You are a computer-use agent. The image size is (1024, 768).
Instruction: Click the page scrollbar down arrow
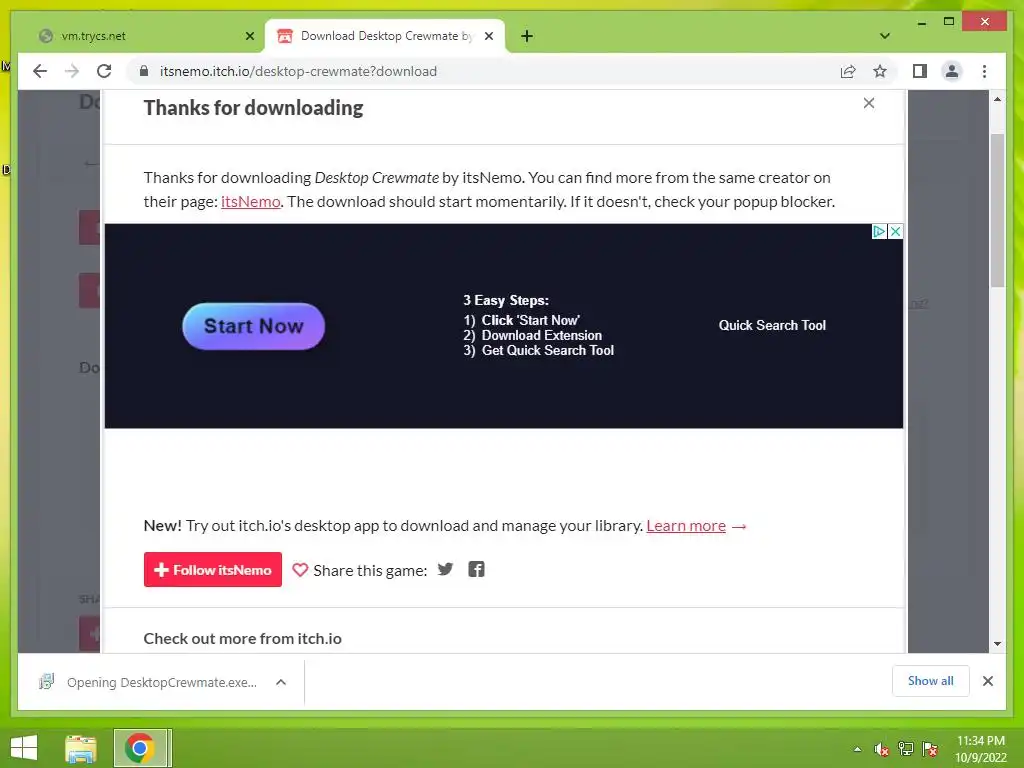tap(997, 644)
